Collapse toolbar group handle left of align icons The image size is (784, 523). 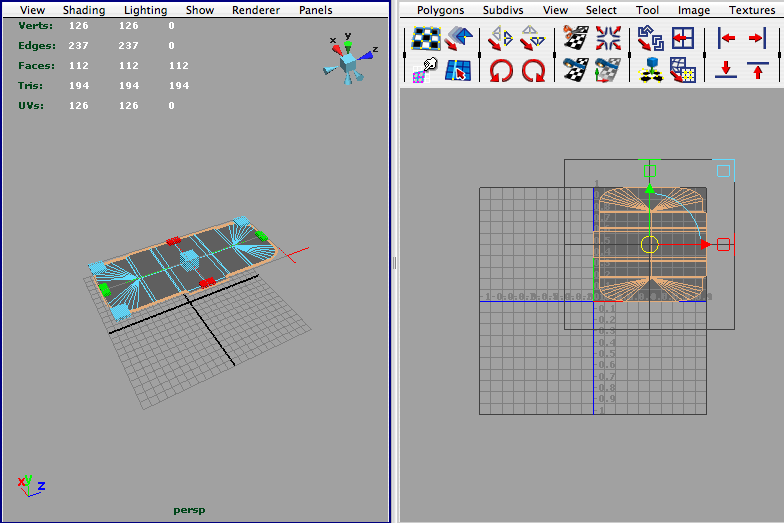(704, 54)
